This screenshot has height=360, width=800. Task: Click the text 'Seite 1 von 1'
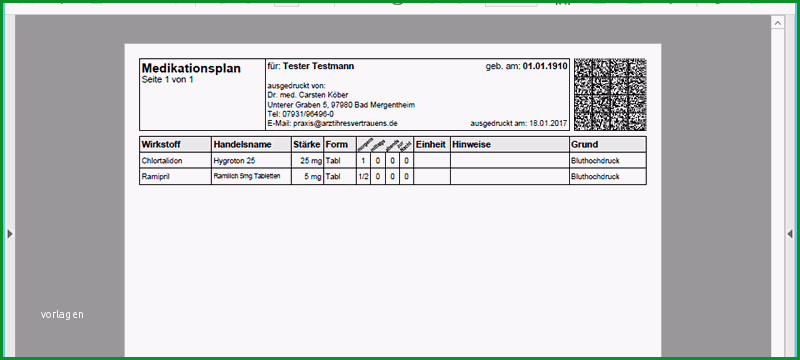click(x=167, y=80)
